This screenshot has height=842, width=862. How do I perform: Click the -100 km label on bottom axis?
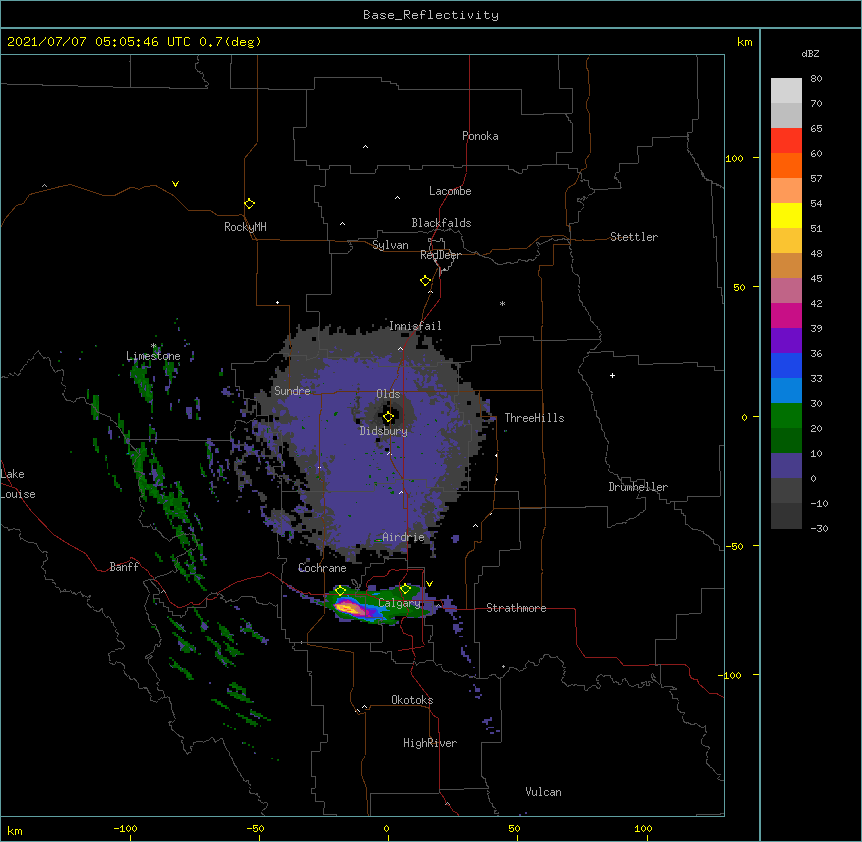(x=125, y=828)
